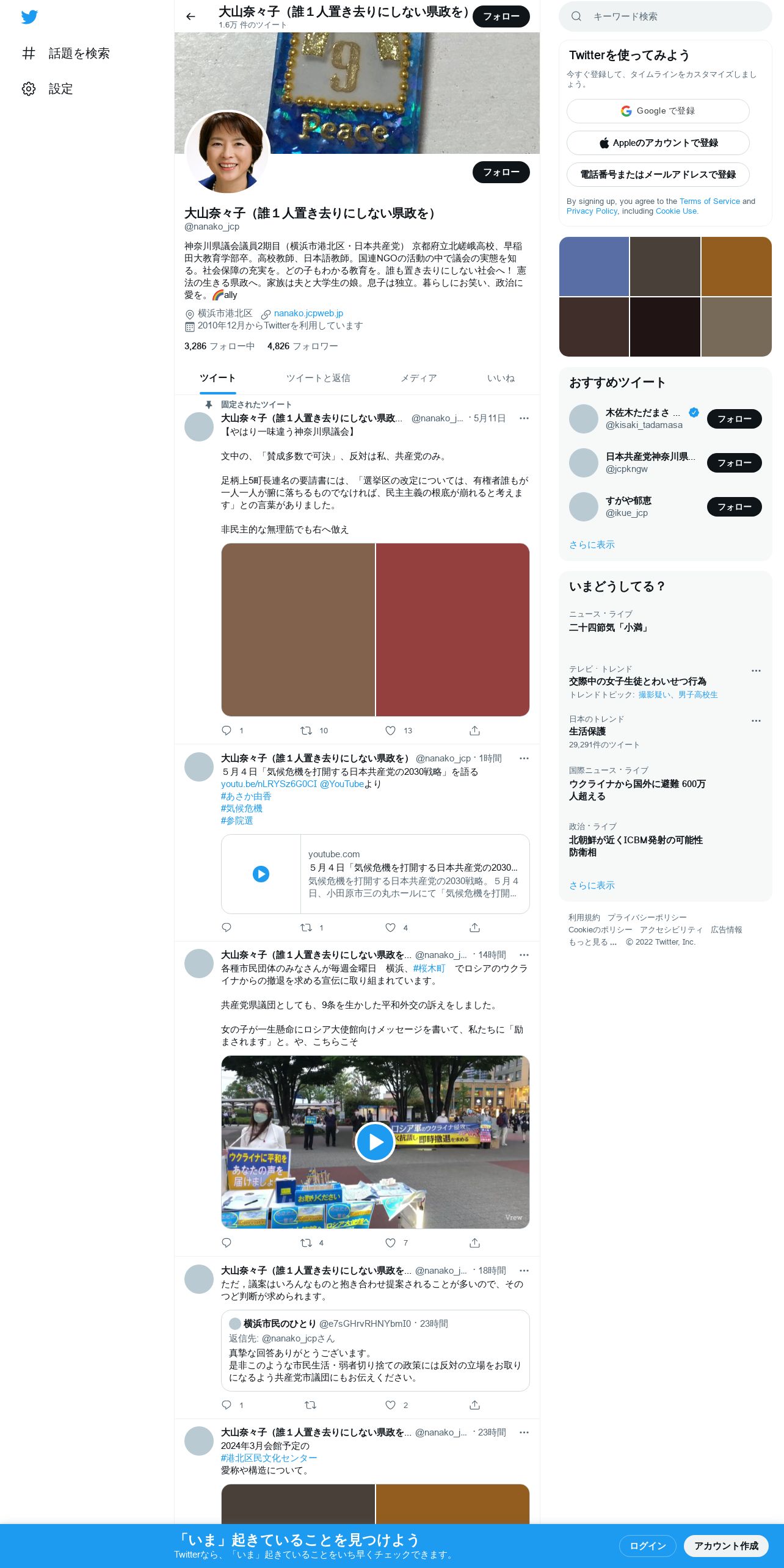Reply to the 14時間 桜木町 video tweet
784x1568 pixels.
227,1243
